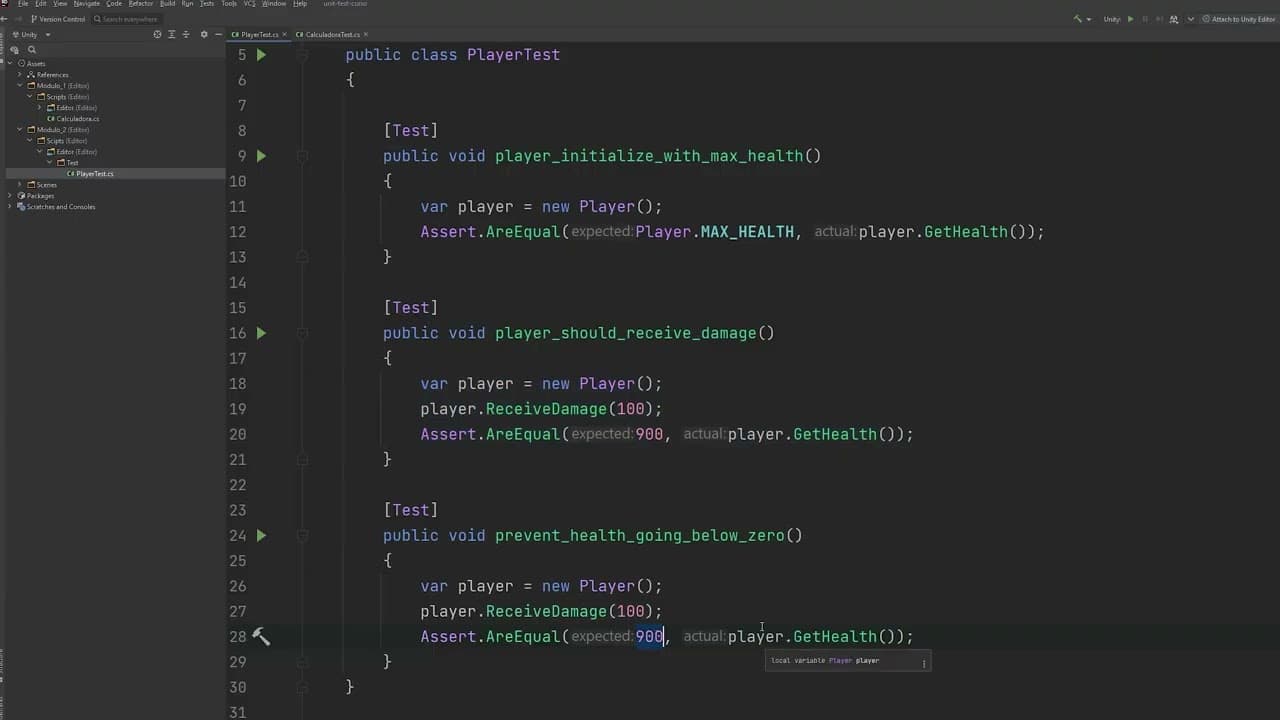Click the green Run button in toolbar
This screenshot has width=1280, height=720.
click(x=1131, y=19)
